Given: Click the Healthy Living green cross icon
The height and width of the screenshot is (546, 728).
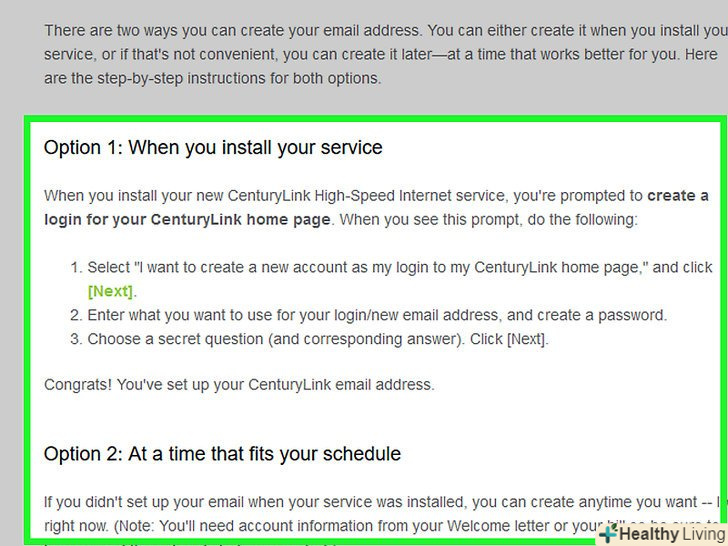Looking at the screenshot, I should coord(607,534).
